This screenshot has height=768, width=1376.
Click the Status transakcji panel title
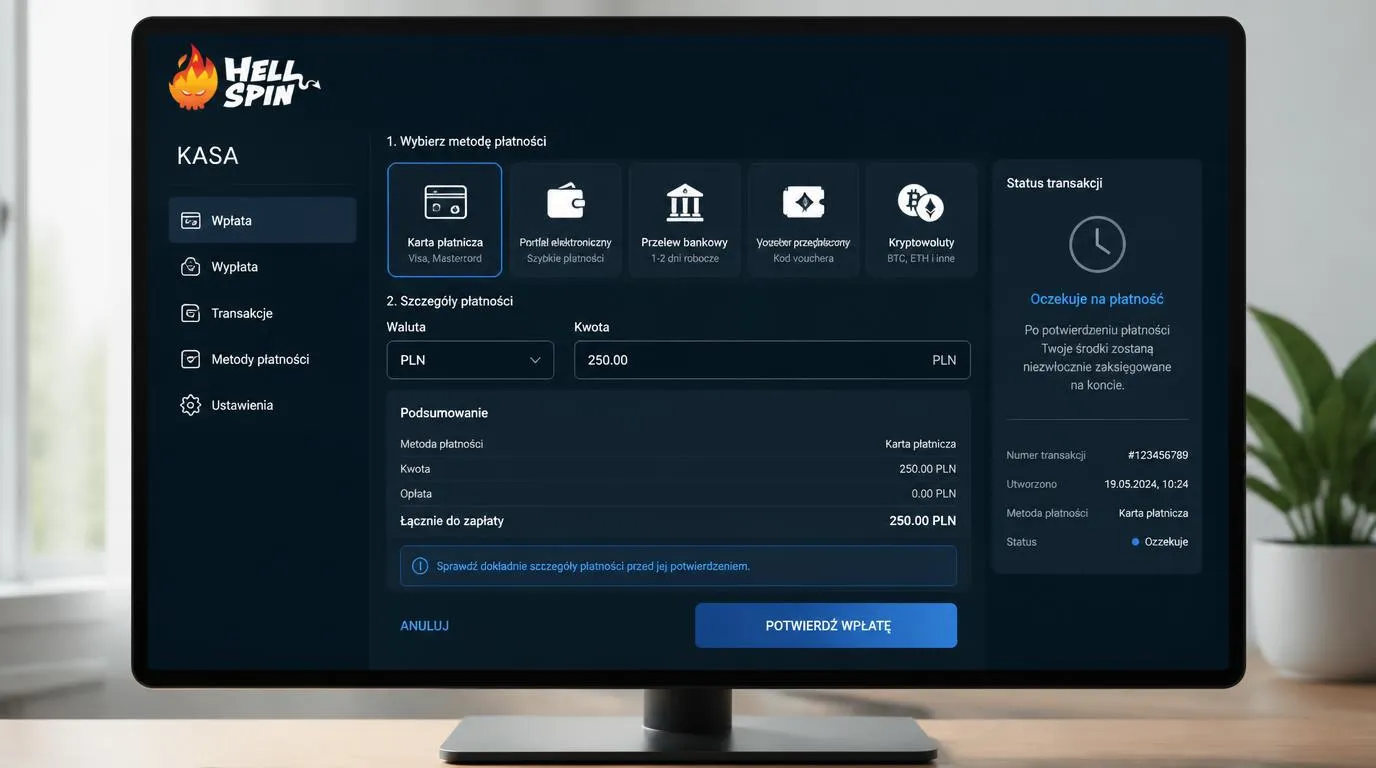pos(1054,183)
